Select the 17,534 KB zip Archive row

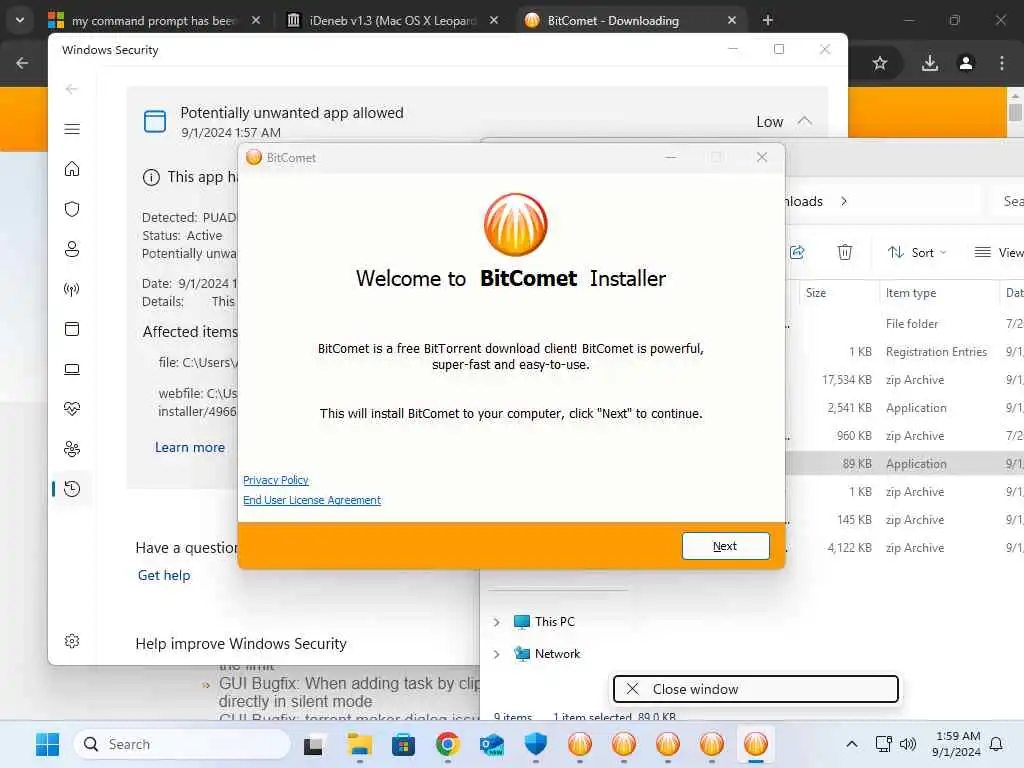coord(904,379)
